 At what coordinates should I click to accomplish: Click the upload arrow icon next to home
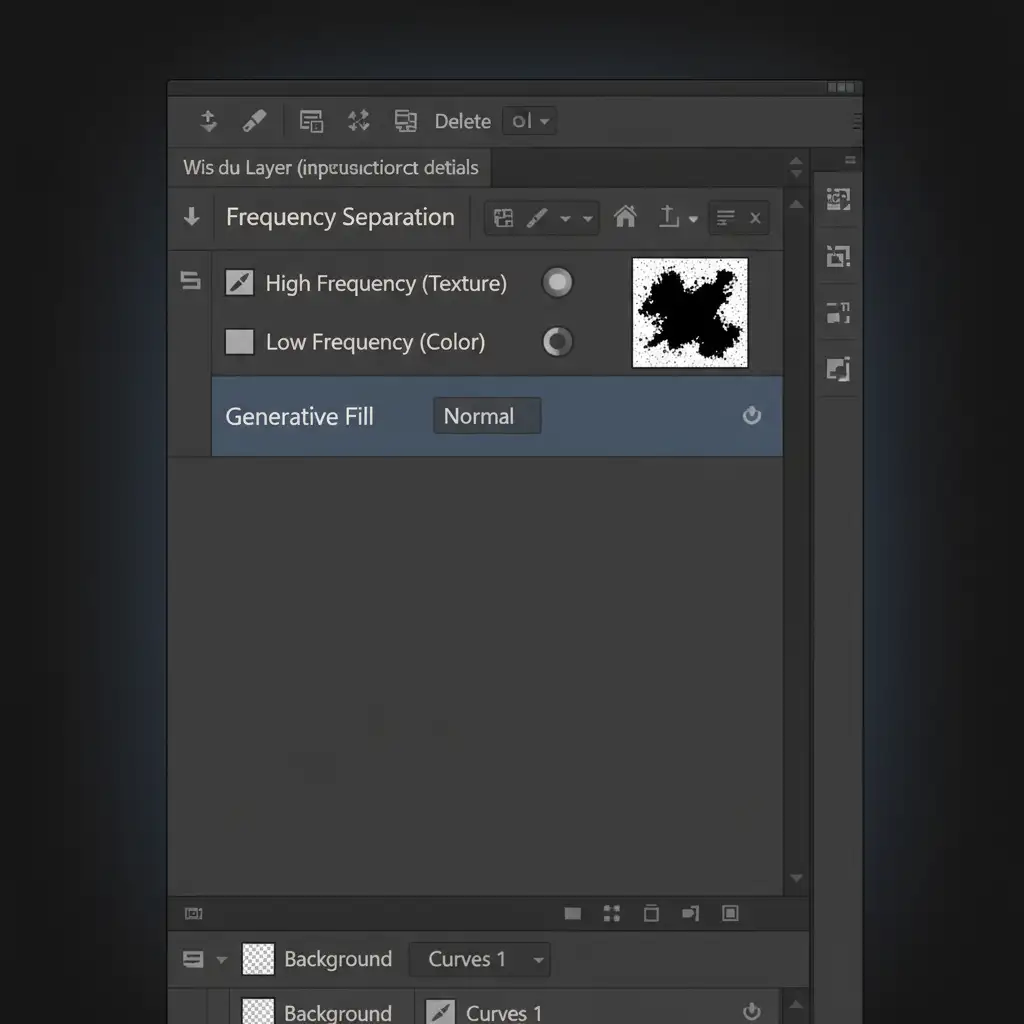click(x=669, y=217)
